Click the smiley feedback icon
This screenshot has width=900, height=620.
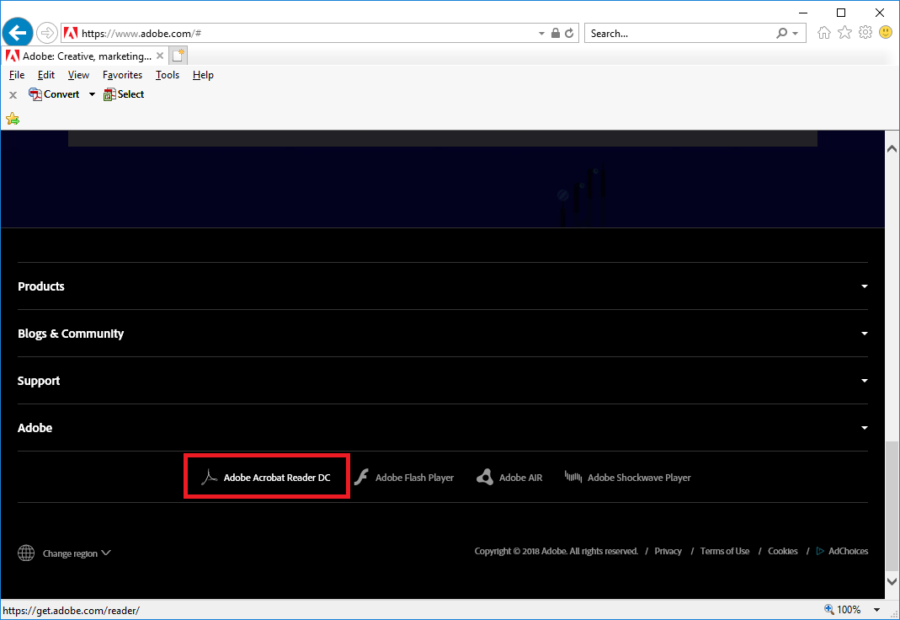pyautogui.click(x=886, y=32)
